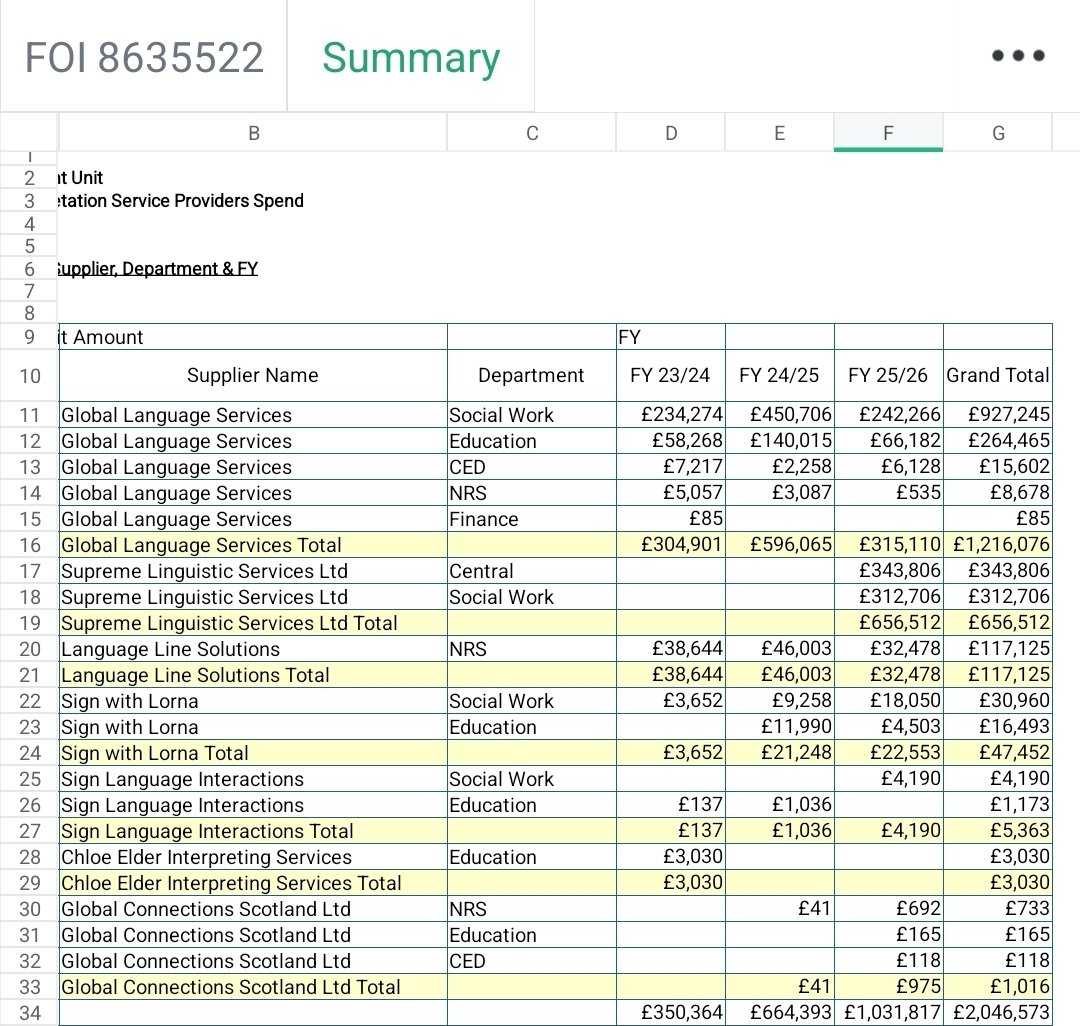Click the Grand Total header cell
The width and height of the screenshot is (1080, 1026).
click(998, 375)
